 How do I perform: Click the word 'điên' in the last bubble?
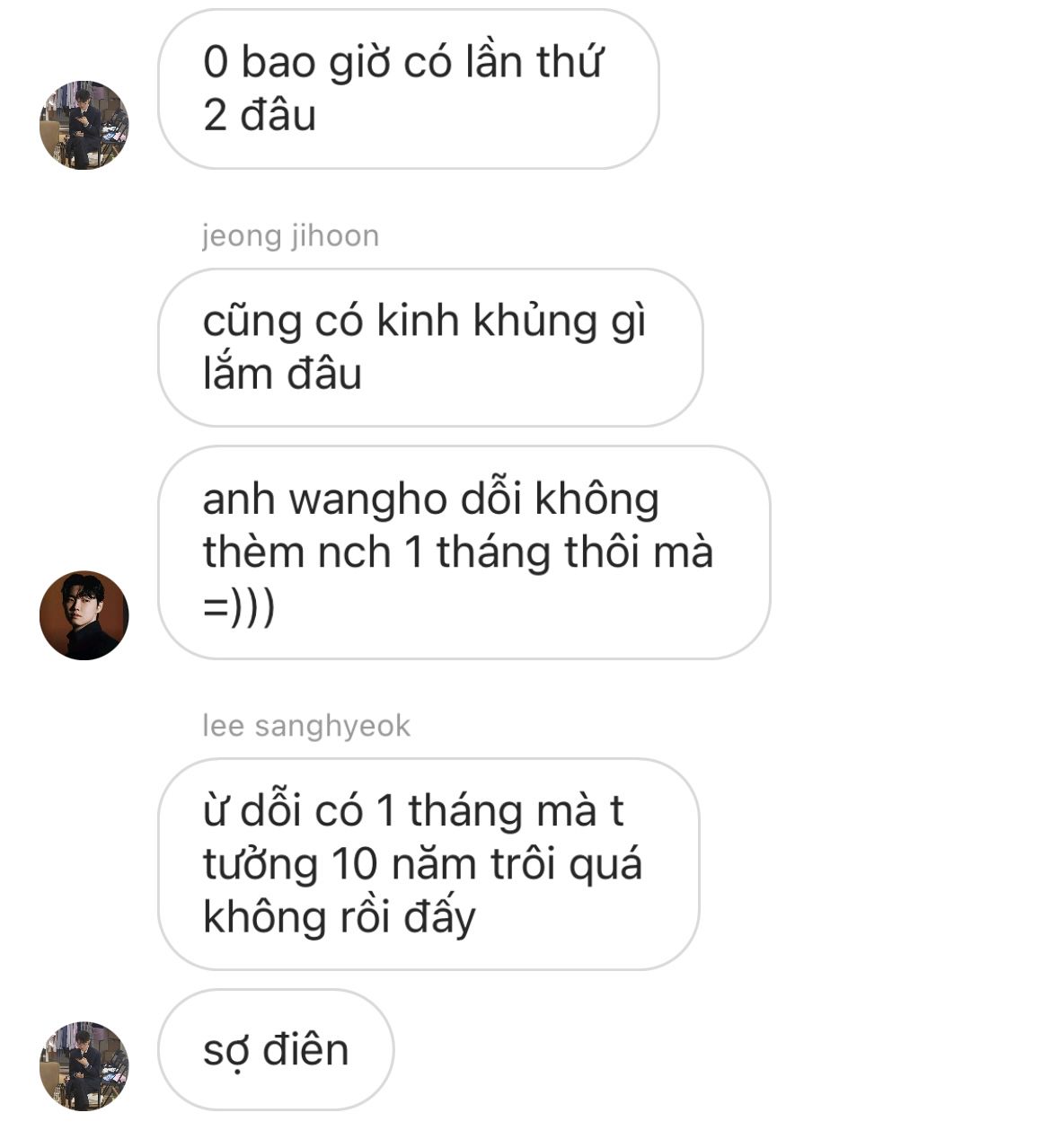[305, 1049]
